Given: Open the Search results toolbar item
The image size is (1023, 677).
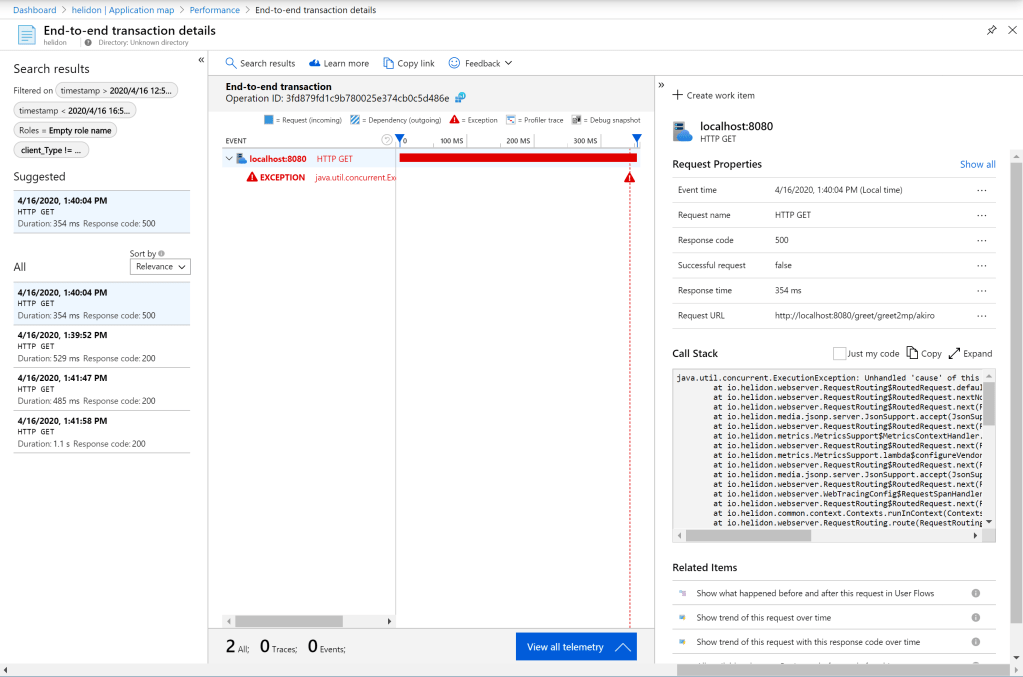Looking at the screenshot, I should click(260, 63).
